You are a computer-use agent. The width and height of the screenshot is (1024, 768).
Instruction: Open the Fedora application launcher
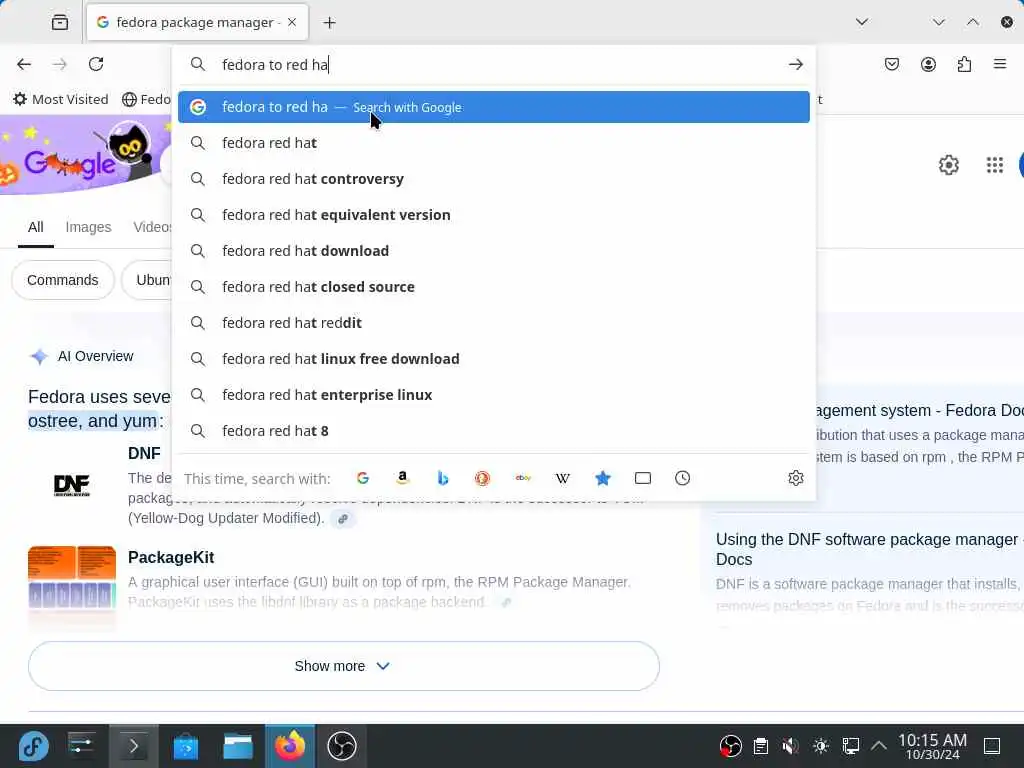coord(33,746)
